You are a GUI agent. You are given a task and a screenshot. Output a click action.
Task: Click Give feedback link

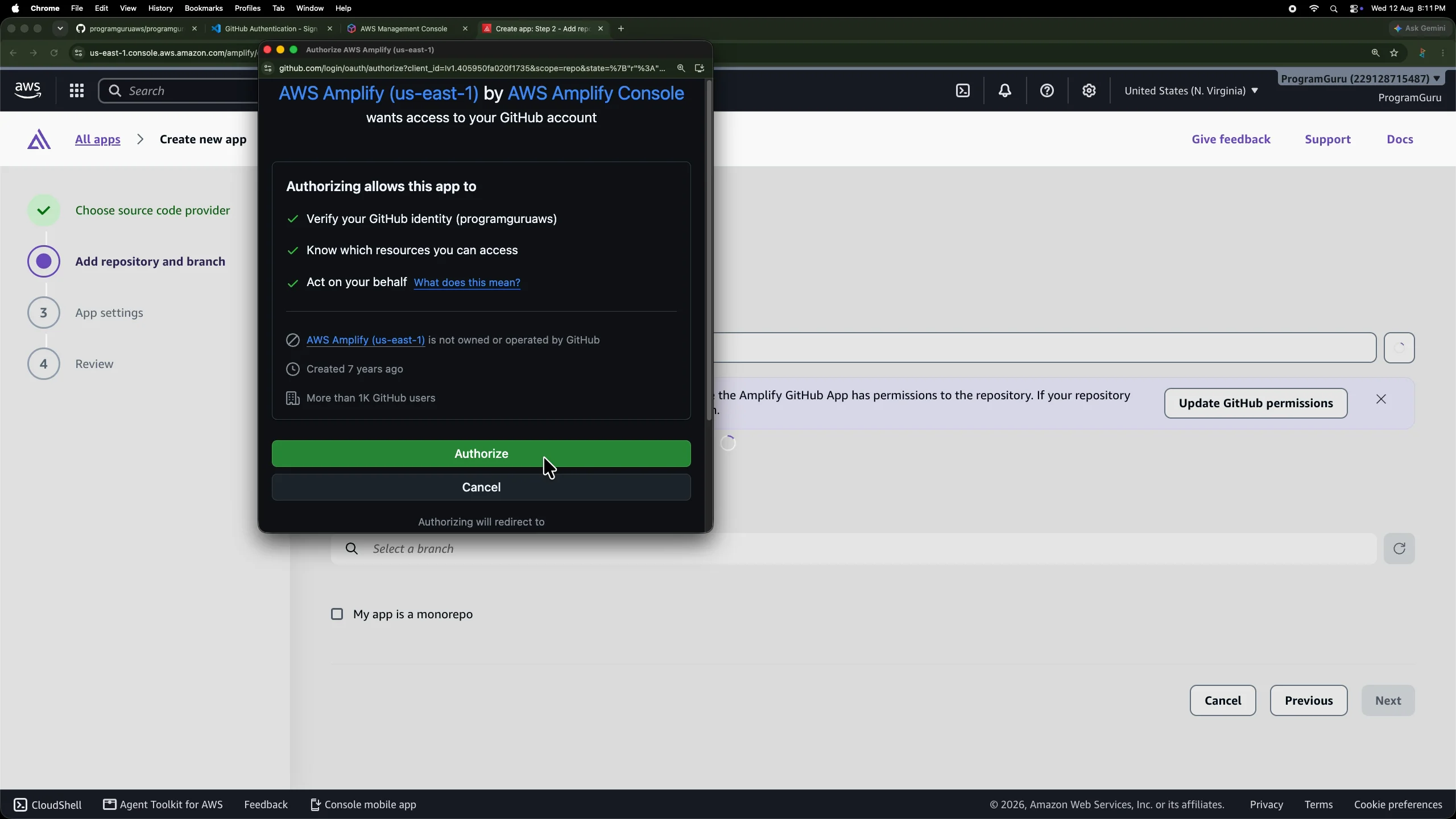[x=1231, y=139]
